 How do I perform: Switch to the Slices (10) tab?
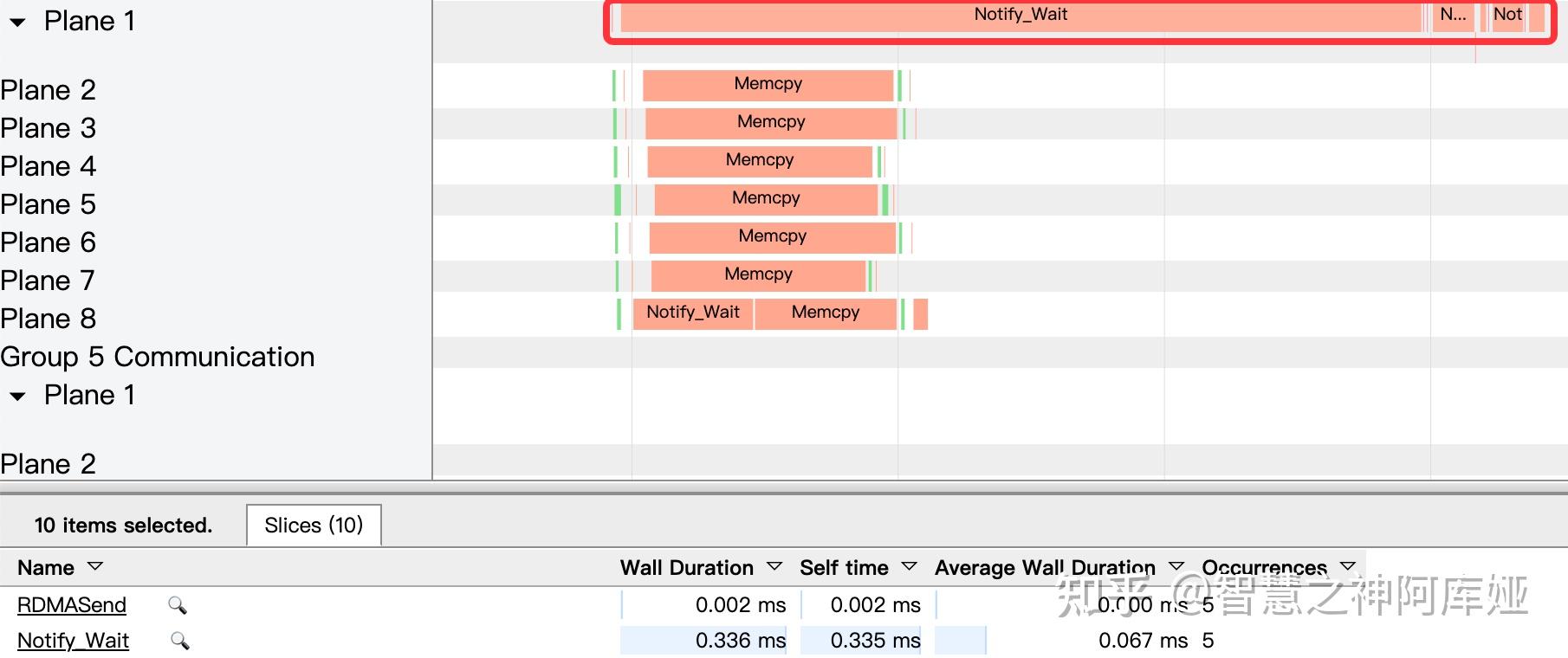[314, 526]
